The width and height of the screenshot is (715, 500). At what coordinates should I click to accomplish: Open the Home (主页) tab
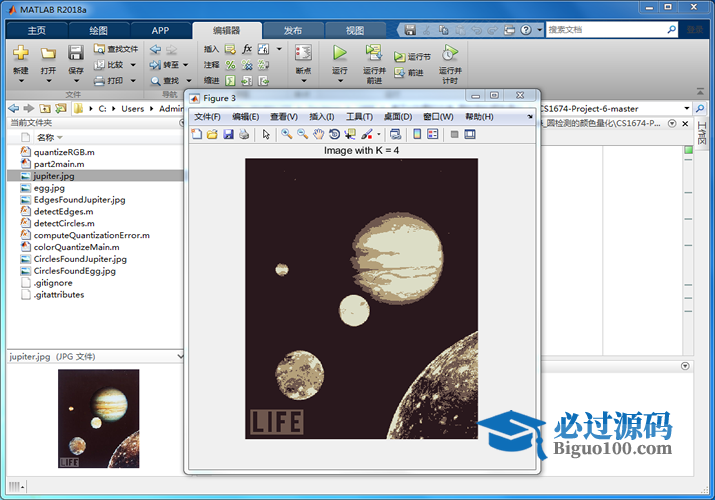click(x=36, y=31)
